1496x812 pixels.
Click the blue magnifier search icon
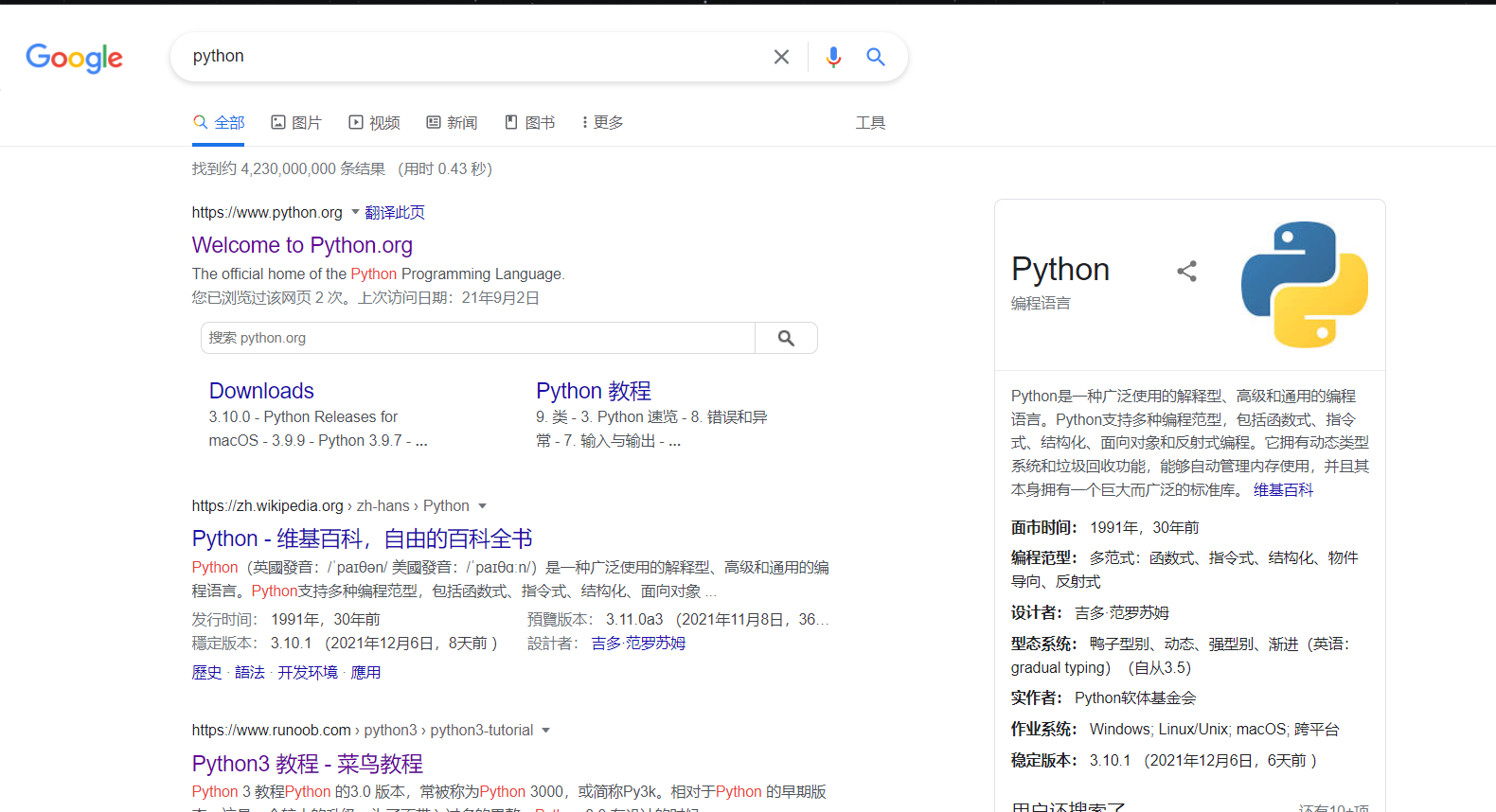click(x=876, y=57)
